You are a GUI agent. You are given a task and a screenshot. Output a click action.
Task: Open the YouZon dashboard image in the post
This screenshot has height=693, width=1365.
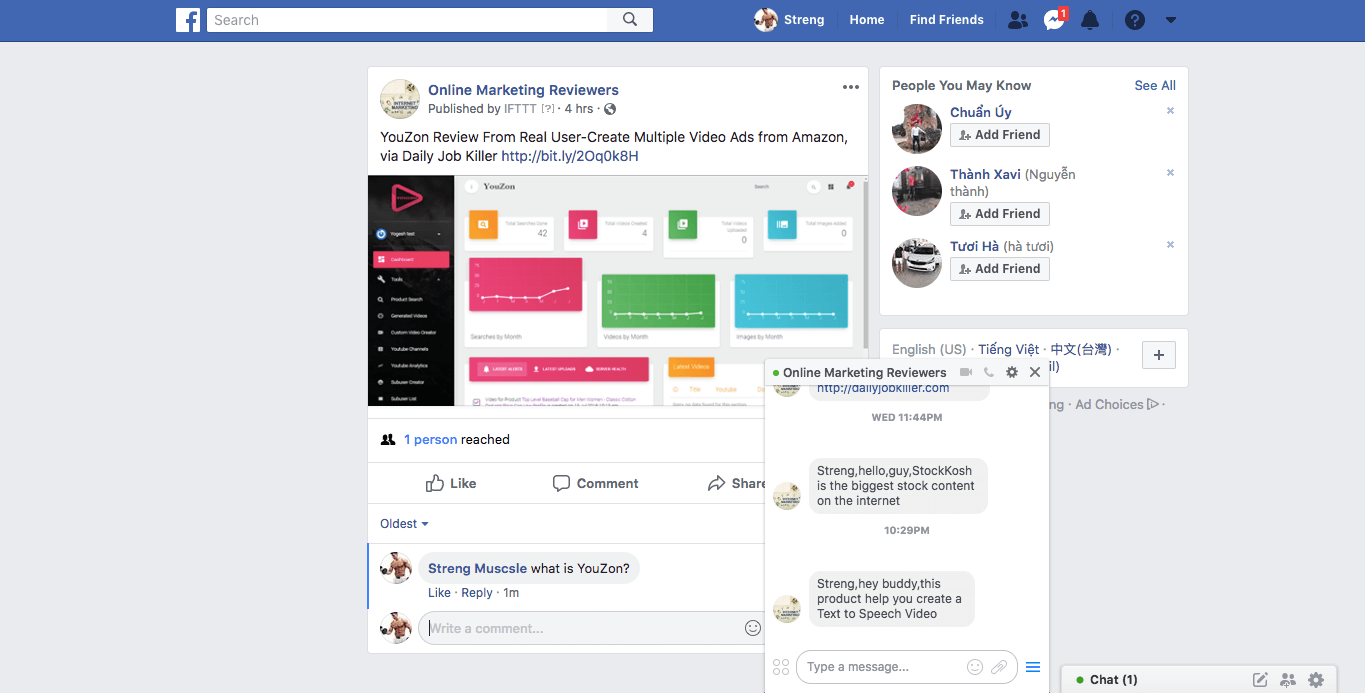tap(617, 291)
